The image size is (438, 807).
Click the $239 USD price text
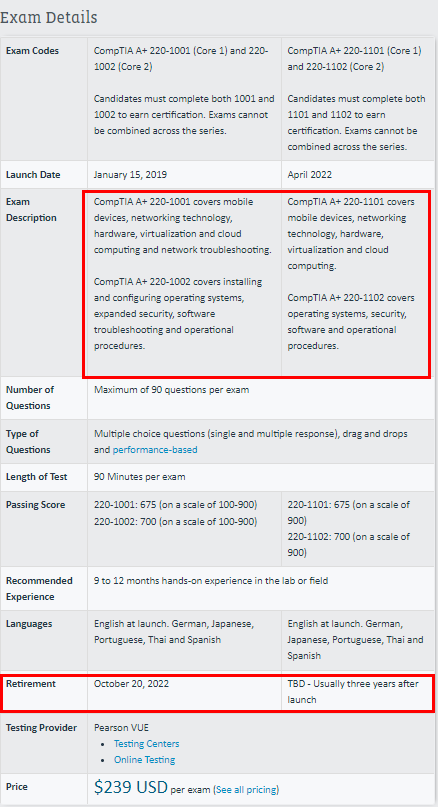(131, 787)
